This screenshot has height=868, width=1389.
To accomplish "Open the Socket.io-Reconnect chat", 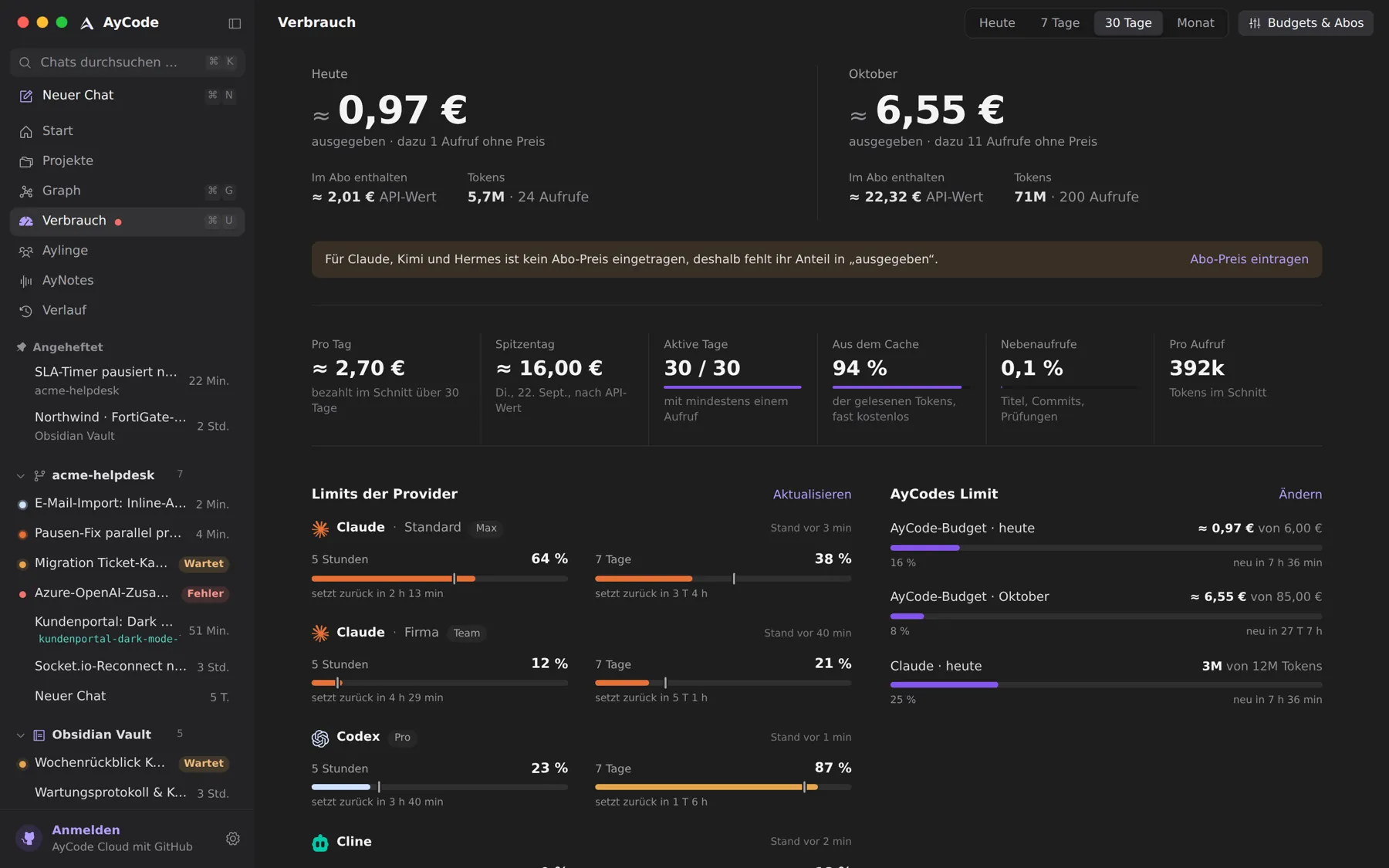I will 127,667.
